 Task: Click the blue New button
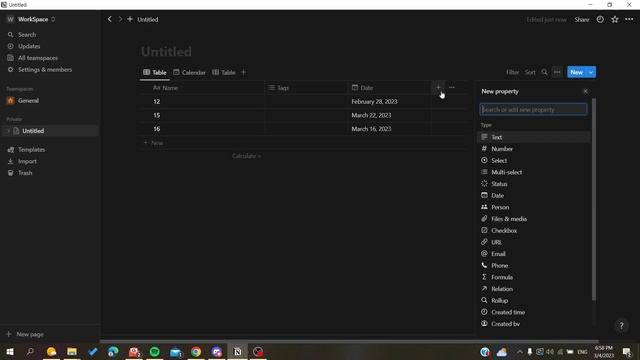click(576, 72)
